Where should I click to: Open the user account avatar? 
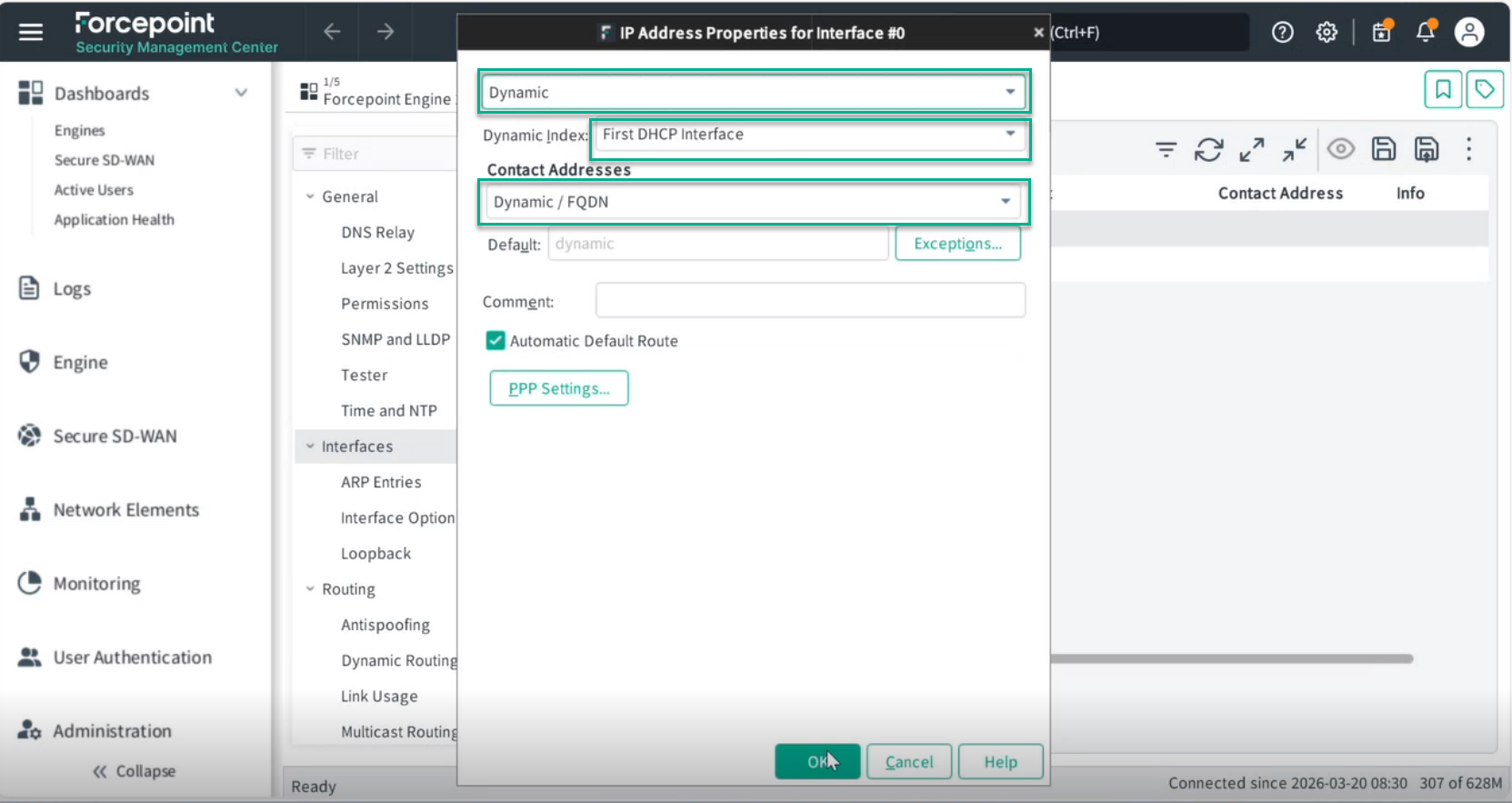coord(1469,32)
